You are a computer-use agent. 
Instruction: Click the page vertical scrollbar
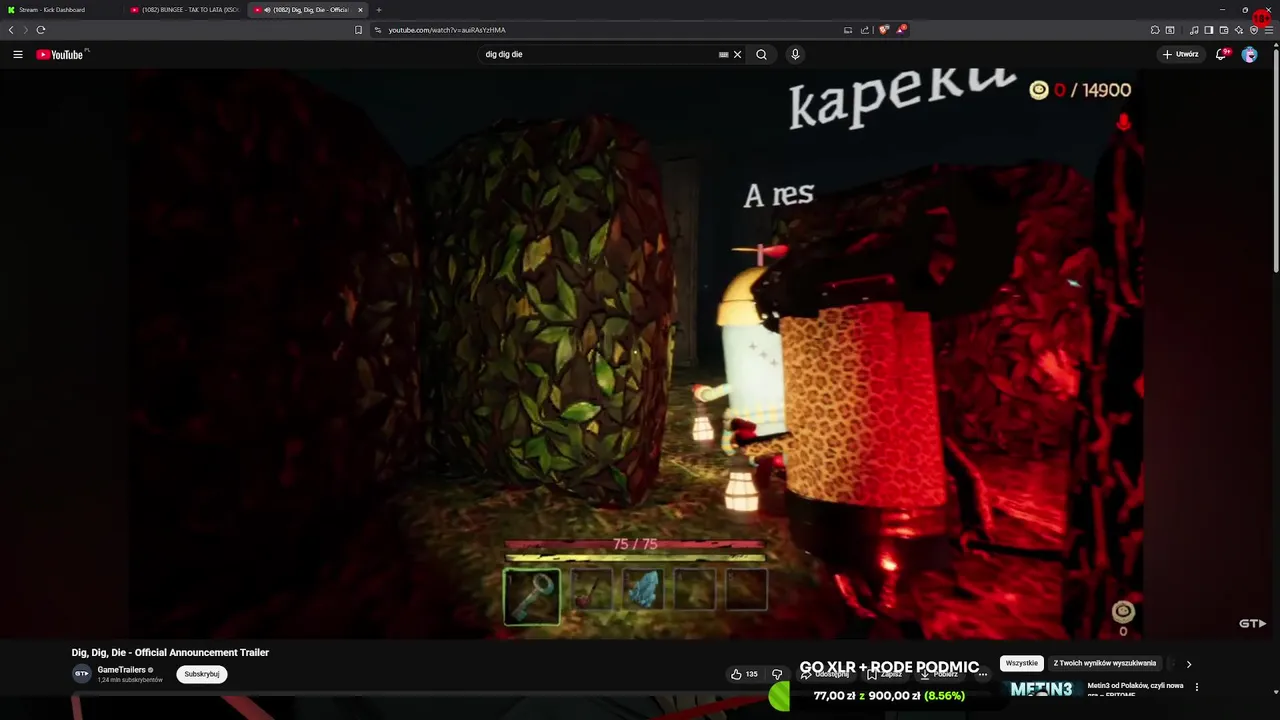(1276, 160)
